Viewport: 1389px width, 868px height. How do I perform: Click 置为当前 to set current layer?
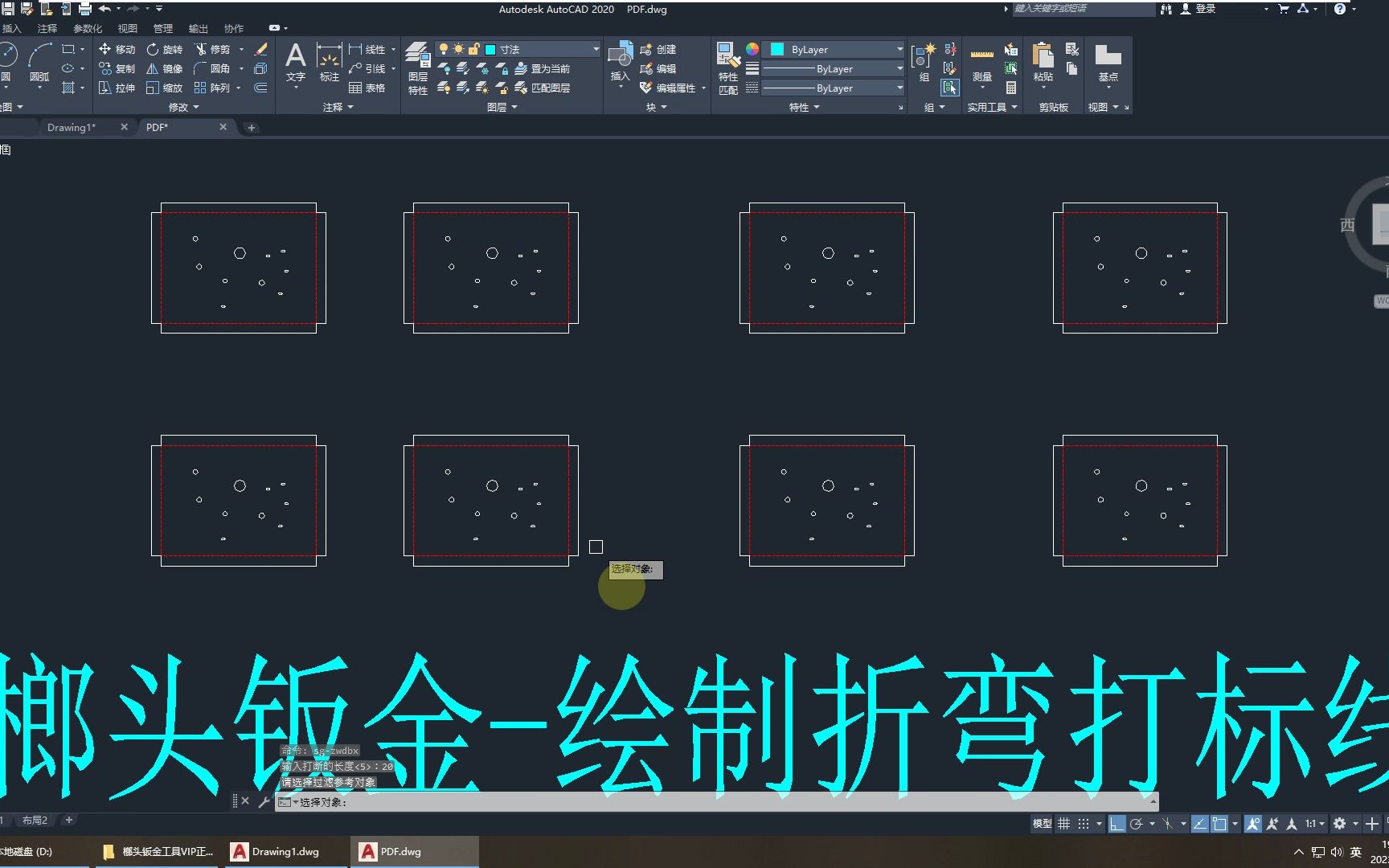pyautogui.click(x=551, y=69)
